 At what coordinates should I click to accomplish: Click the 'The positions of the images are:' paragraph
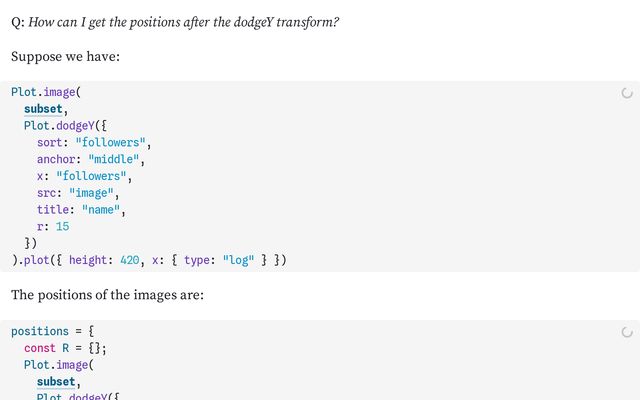tap(107, 295)
